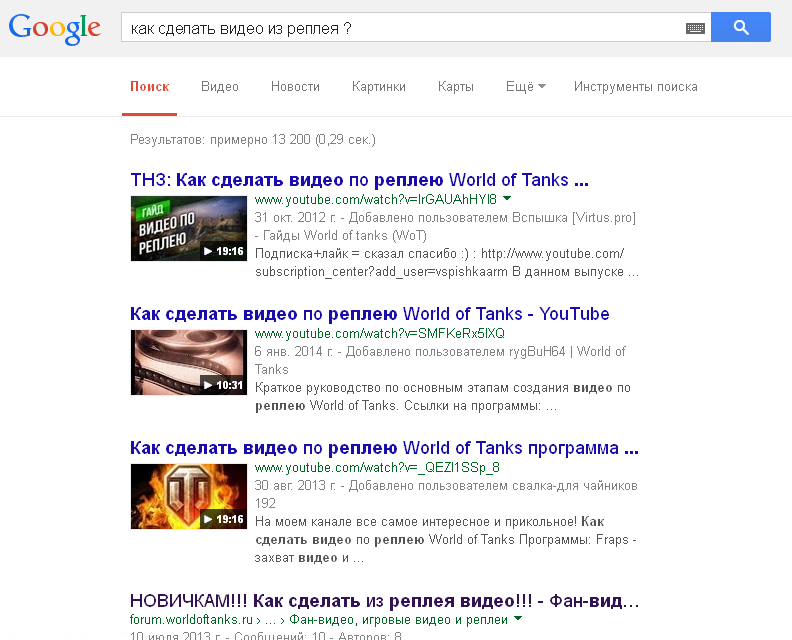The image size is (792, 640).
Task: Select the Поиск tab
Action: tap(150, 86)
